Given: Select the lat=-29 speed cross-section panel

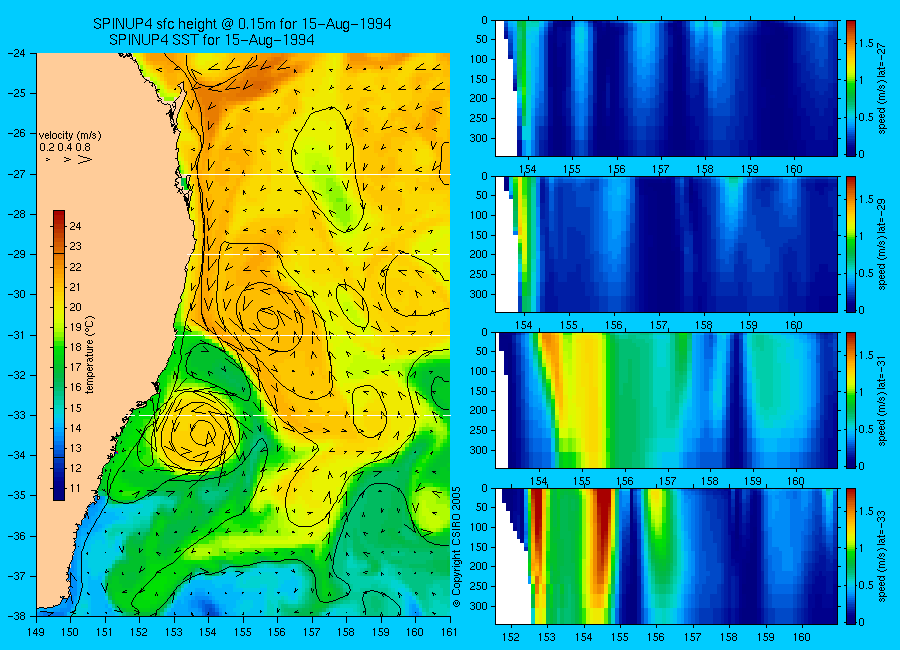Looking at the screenshot, I should click(666, 245).
